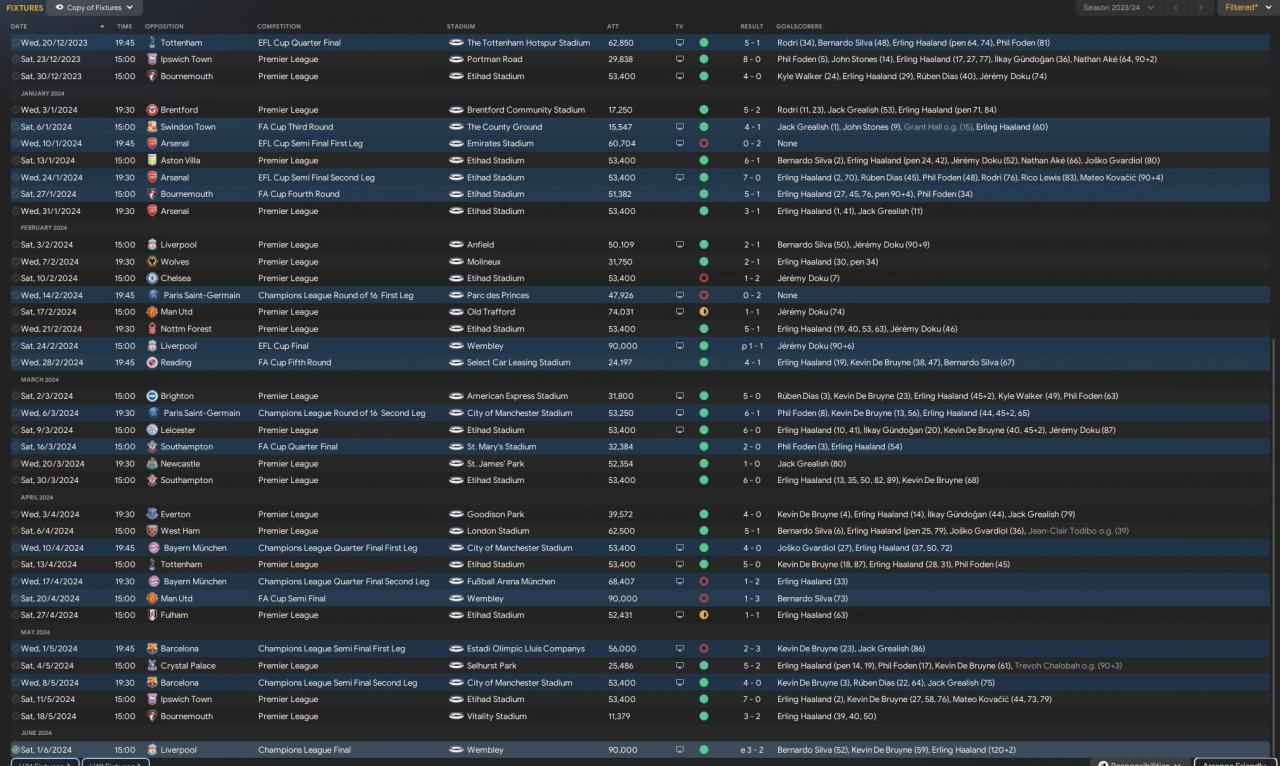Click the FIXTURES heading at top left
The width and height of the screenshot is (1280, 766).
pos(25,8)
